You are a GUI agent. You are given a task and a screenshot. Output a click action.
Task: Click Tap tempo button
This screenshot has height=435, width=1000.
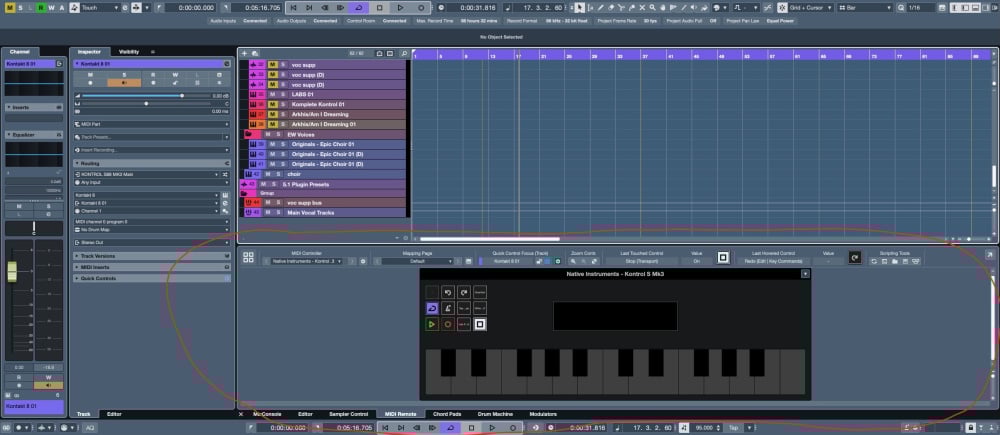pyautogui.click(x=733, y=427)
